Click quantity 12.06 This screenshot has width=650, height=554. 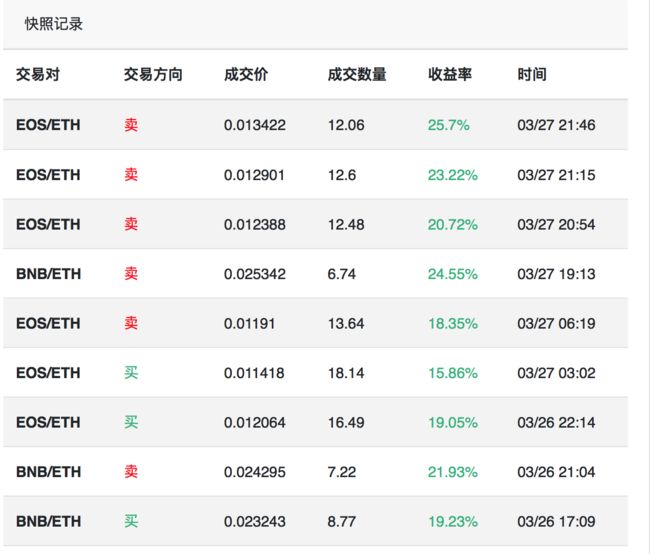(346, 125)
